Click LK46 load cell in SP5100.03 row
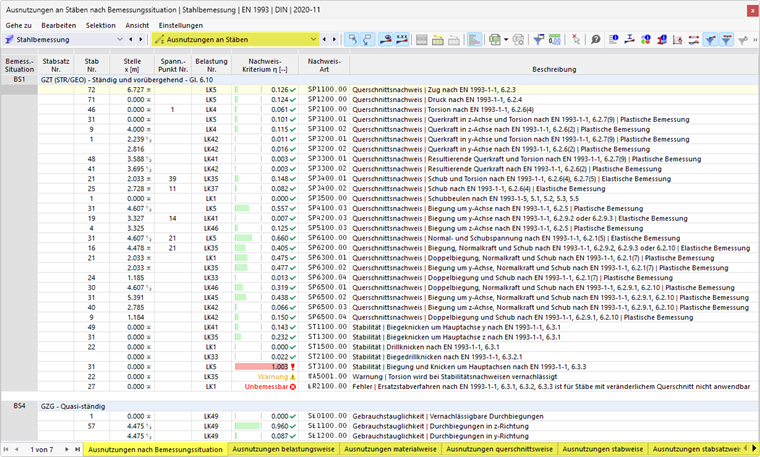 pos(211,228)
